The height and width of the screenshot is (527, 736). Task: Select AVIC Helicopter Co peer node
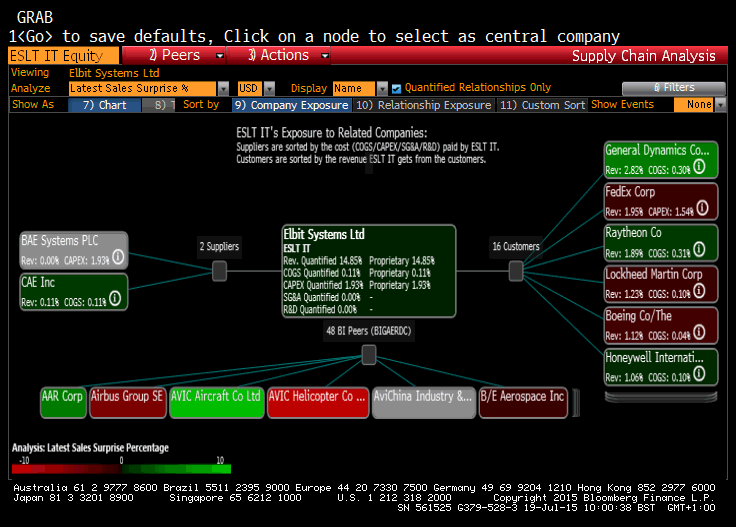pyautogui.click(x=318, y=402)
